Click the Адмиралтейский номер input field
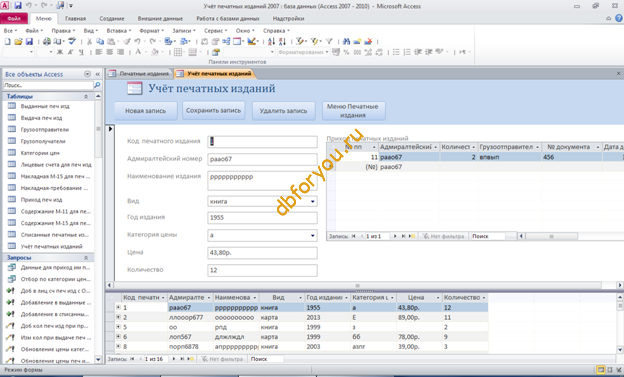Image resolution: width=624 pixels, height=377 pixels. (262, 159)
